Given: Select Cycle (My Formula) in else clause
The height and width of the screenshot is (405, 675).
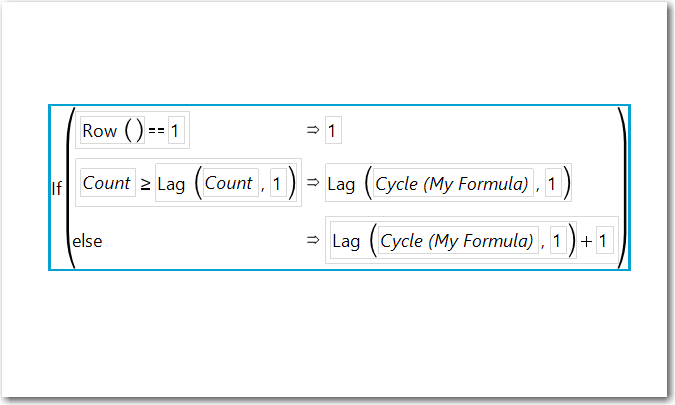Looking at the screenshot, I should click(x=458, y=240).
